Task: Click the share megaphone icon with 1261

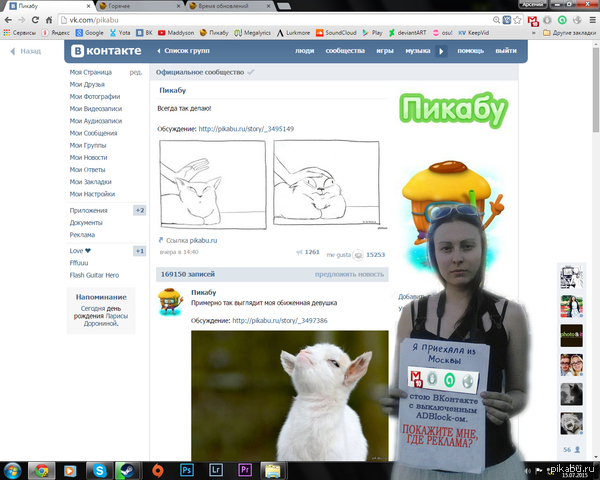Action: (x=299, y=252)
